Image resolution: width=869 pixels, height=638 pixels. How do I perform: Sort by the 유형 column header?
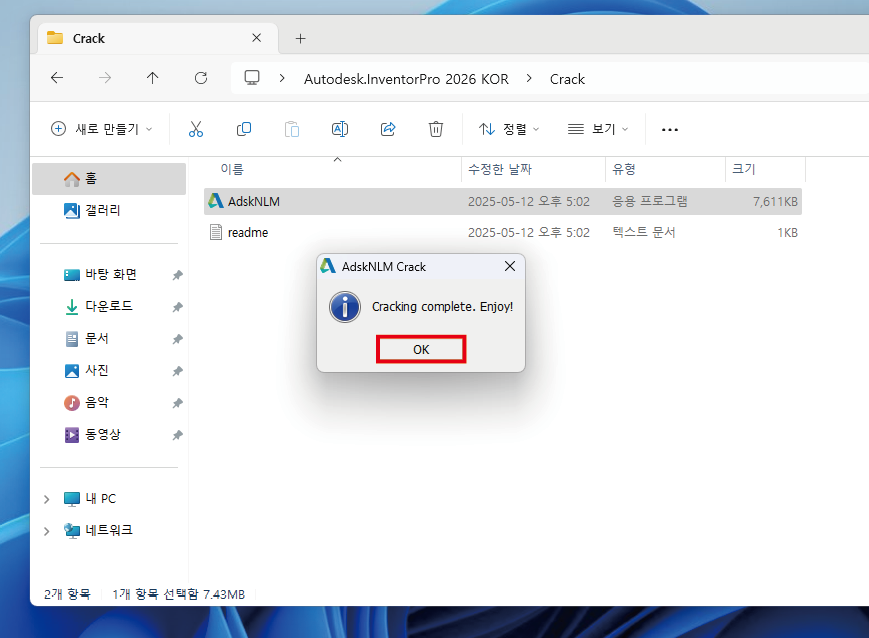(665, 169)
